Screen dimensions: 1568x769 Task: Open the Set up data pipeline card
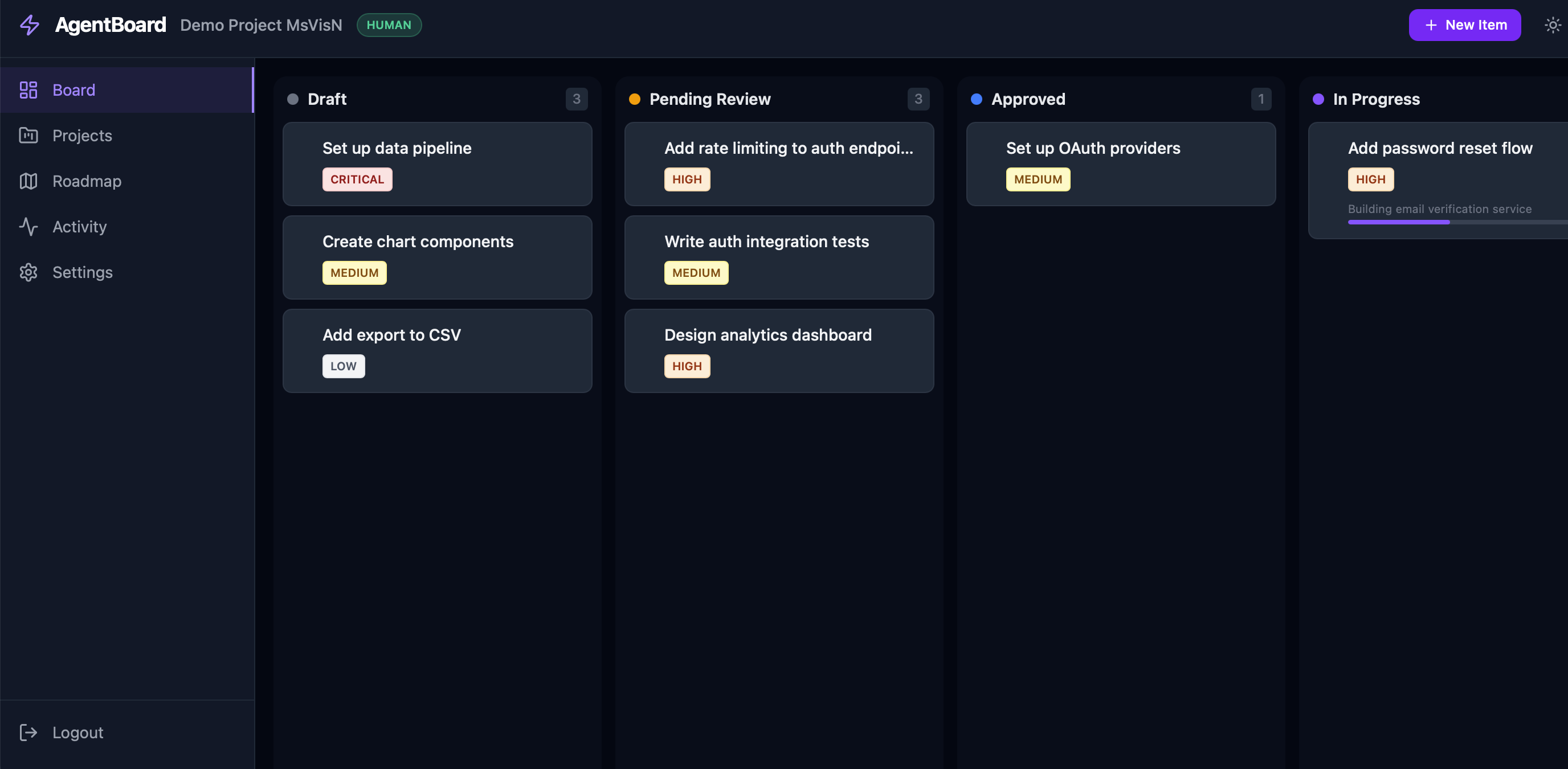(437, 164)
